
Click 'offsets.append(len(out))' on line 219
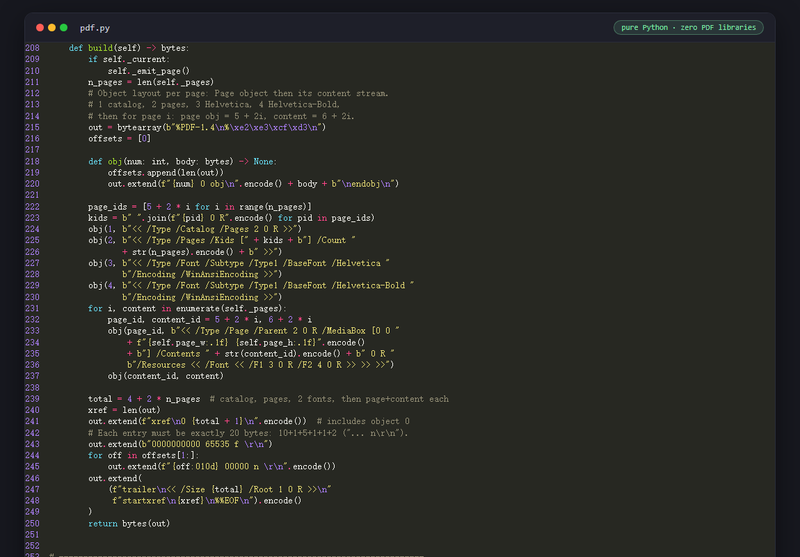coord(165,172)
